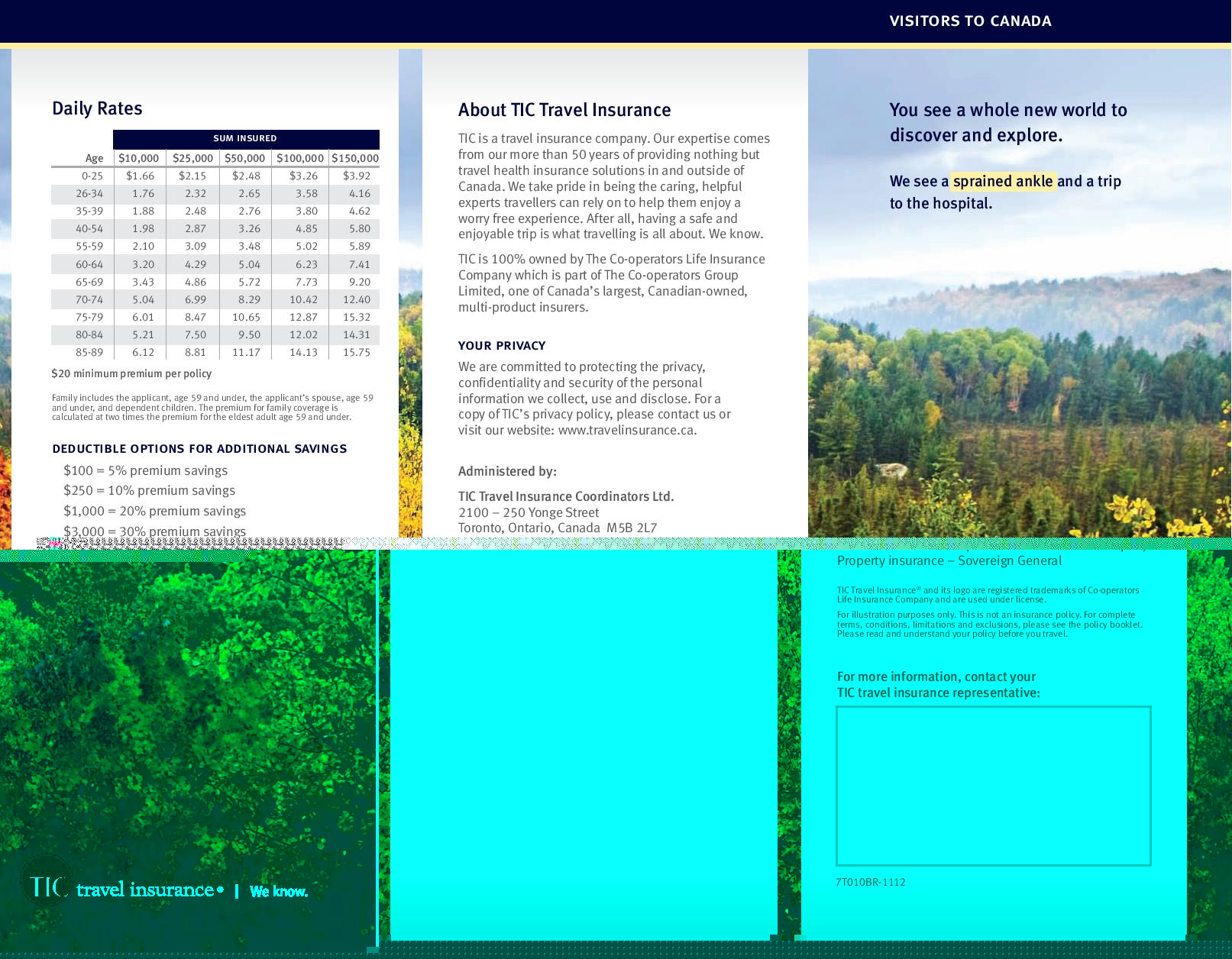
Task: Click inside the empty representative contact box
Action: 994,786
